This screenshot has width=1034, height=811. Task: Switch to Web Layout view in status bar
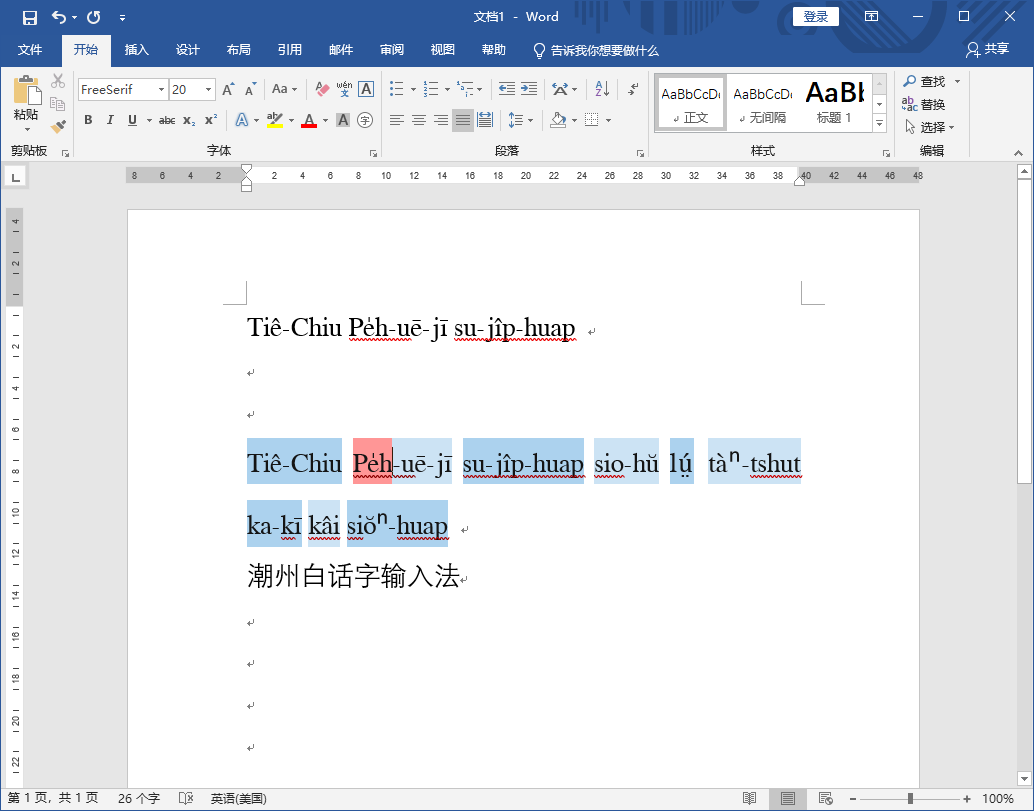826,798
